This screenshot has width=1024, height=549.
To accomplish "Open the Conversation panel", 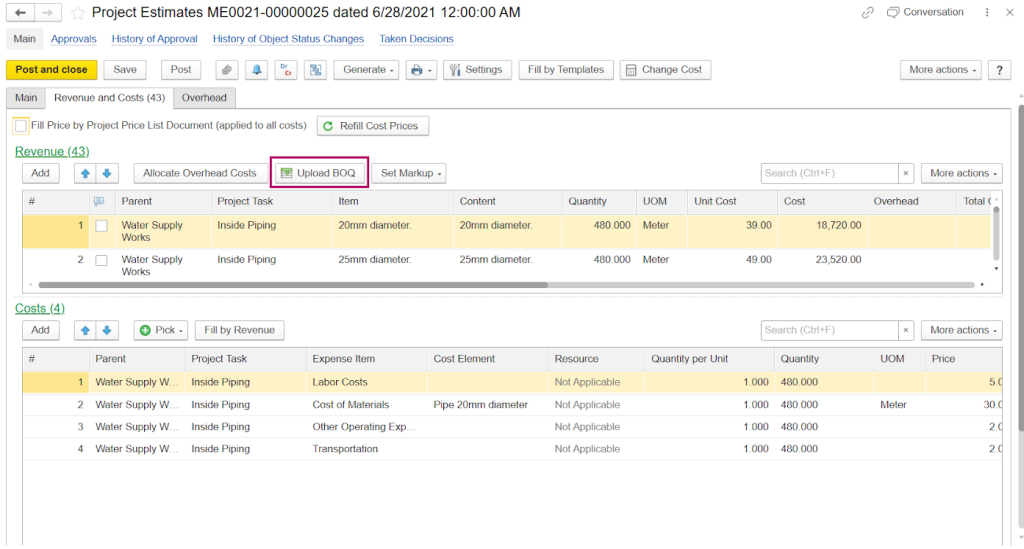I will pyautogui.click(x=925, y=12).
